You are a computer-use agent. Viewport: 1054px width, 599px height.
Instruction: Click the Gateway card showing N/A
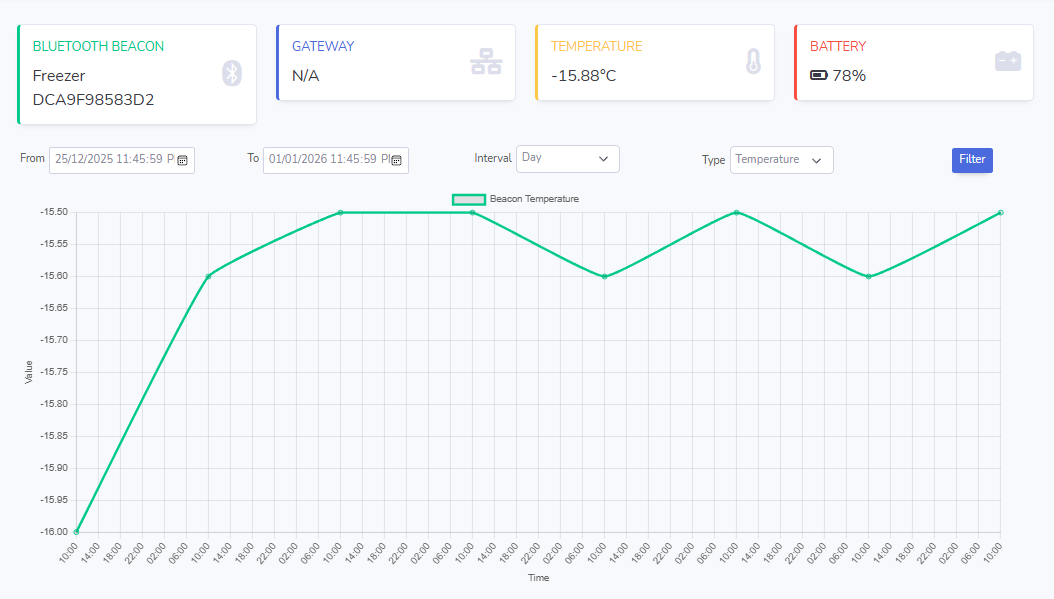(x=396, y=62)
